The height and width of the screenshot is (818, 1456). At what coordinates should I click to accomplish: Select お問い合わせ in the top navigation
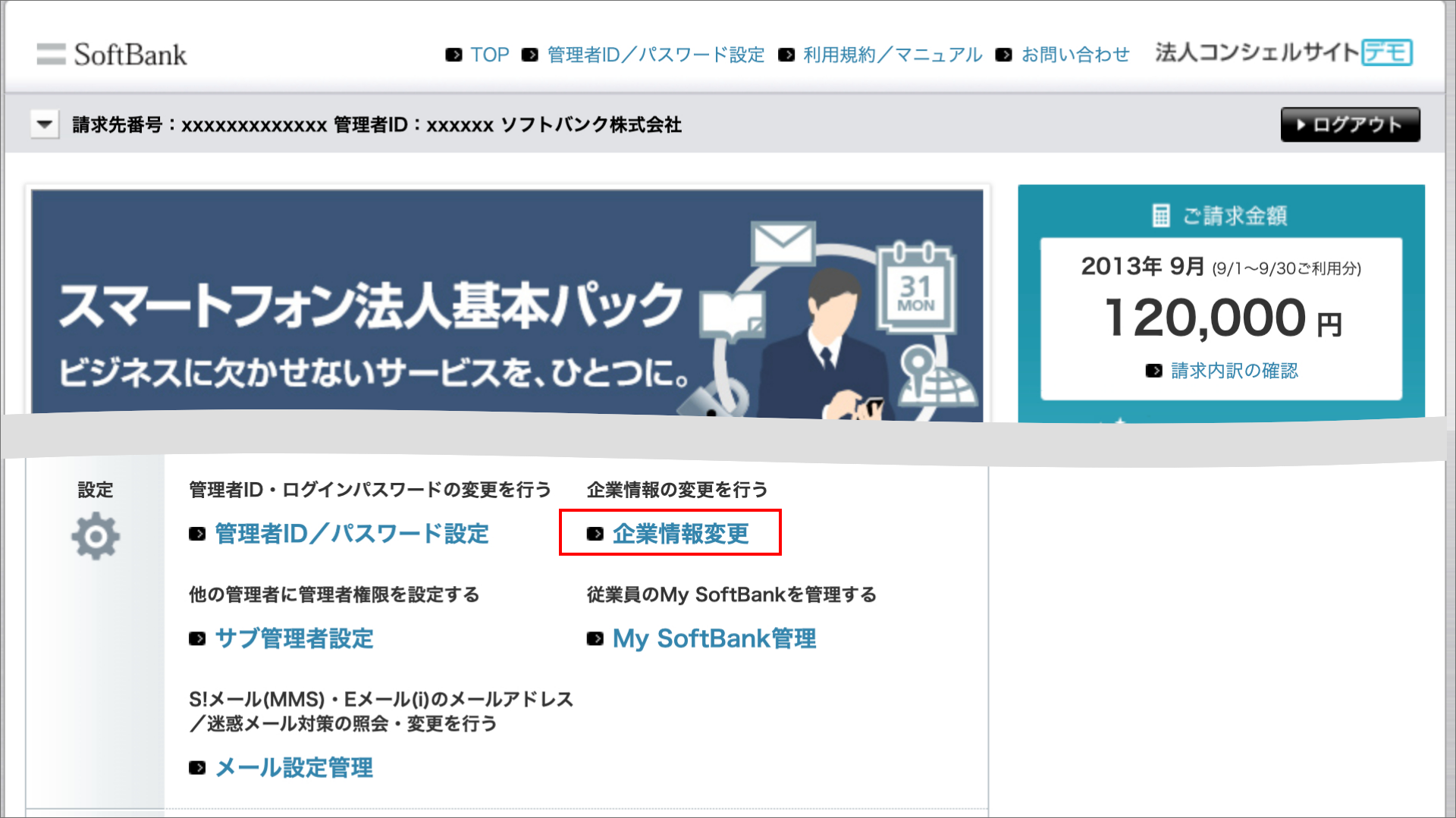click(x=1075, y=55)
